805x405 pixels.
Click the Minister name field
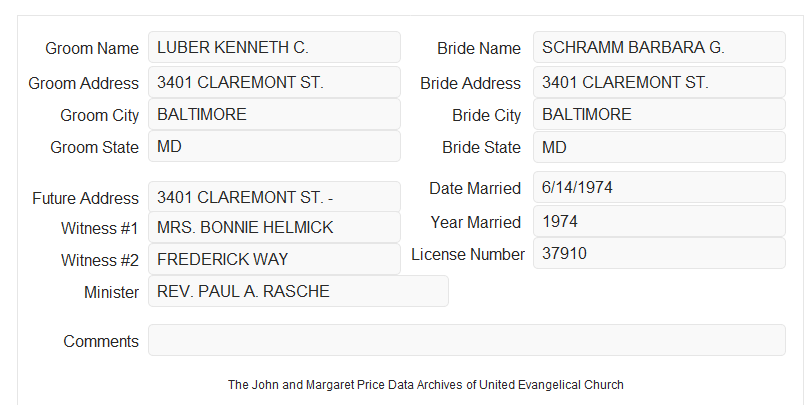coord(298,291)
